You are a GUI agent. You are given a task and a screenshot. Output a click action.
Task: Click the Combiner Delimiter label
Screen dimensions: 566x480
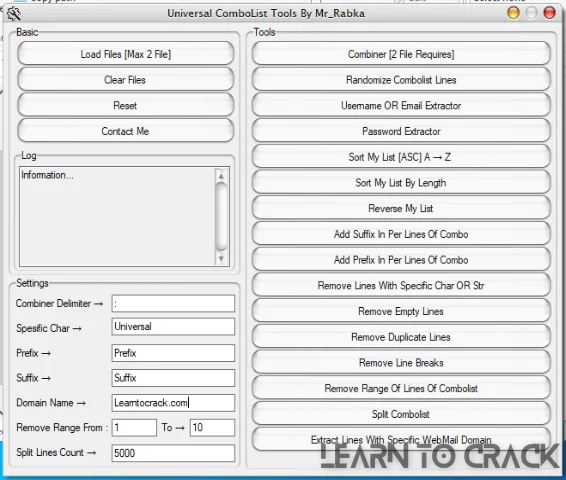pyautogui.click(x=59, y=304)
